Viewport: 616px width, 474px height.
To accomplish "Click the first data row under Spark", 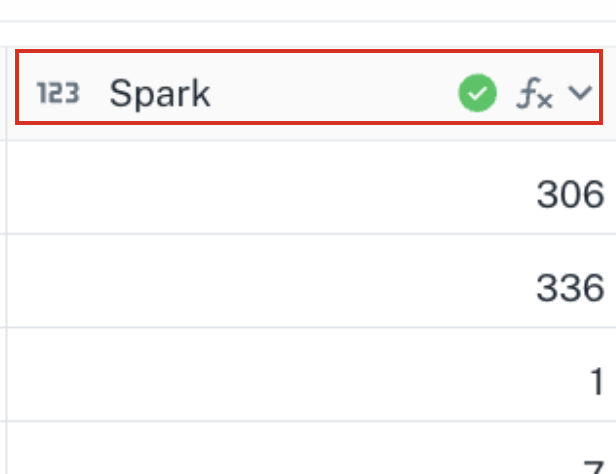I will (312, 187).
